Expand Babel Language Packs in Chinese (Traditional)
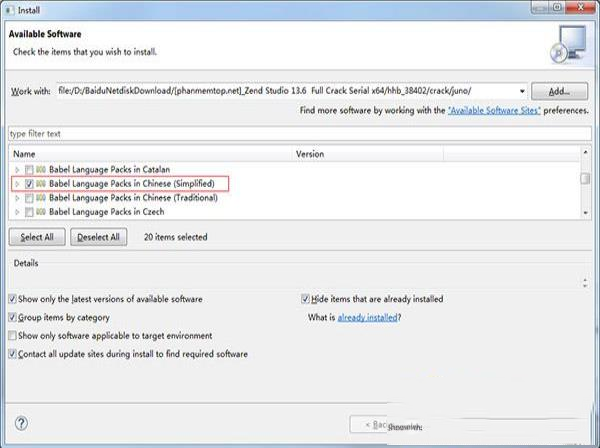Viewport: 600px width, 448px height. tap(17, 198)
